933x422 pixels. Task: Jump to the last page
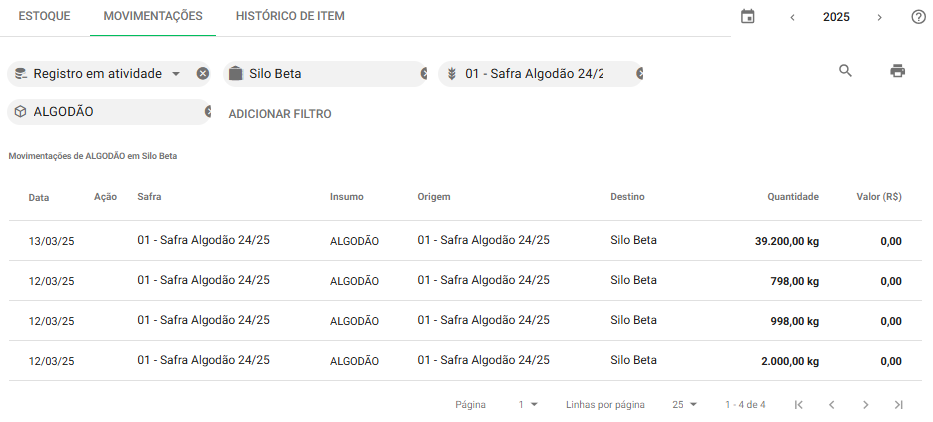coord(898,405)
